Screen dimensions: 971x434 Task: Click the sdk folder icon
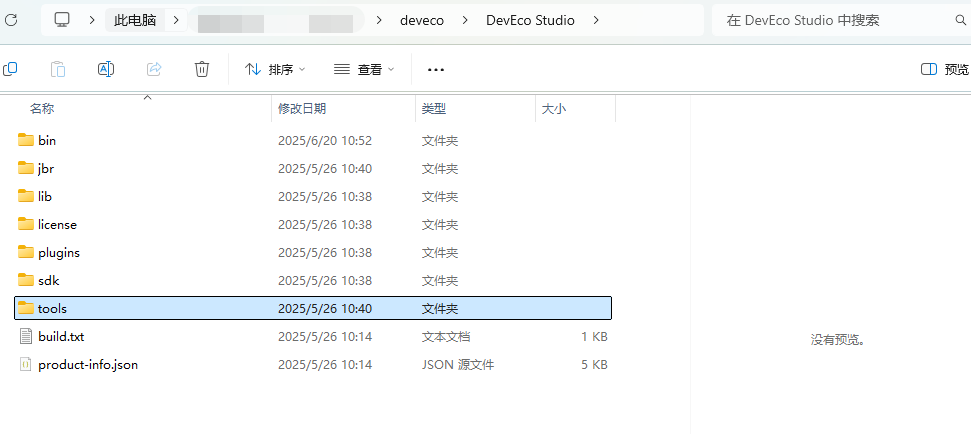(25, 280)
